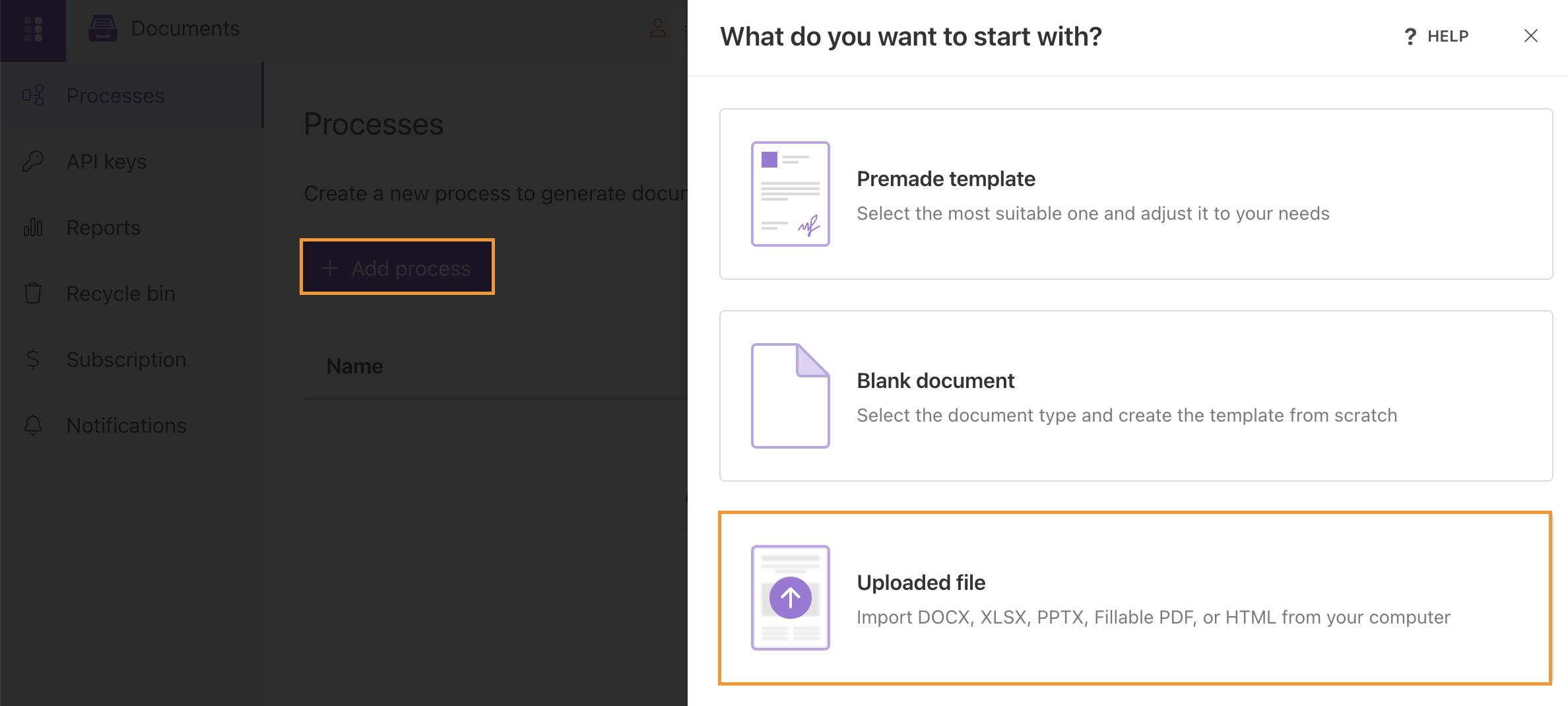The height and width of the screenshot is (706, 1568).
Task: Click the Recycle bin trash icon
Action: click(x=33, y=294)
